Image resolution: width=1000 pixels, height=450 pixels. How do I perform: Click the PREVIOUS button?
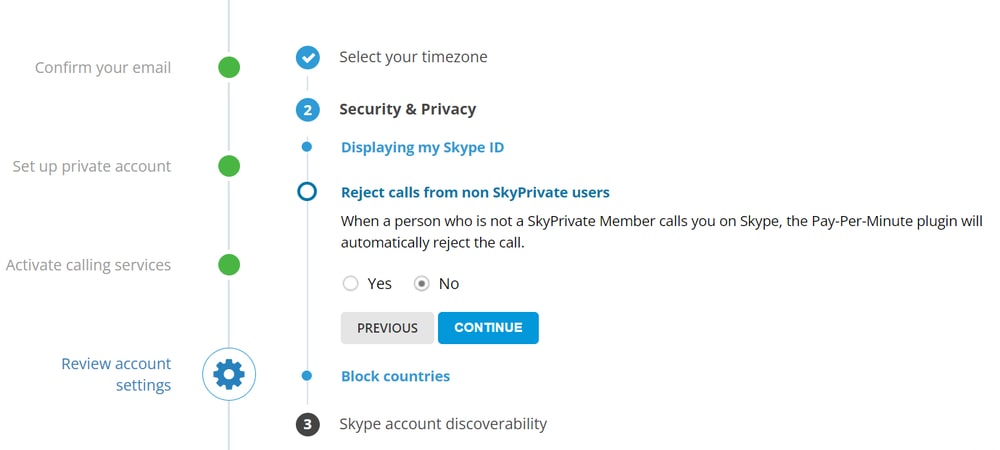point(387,328)
